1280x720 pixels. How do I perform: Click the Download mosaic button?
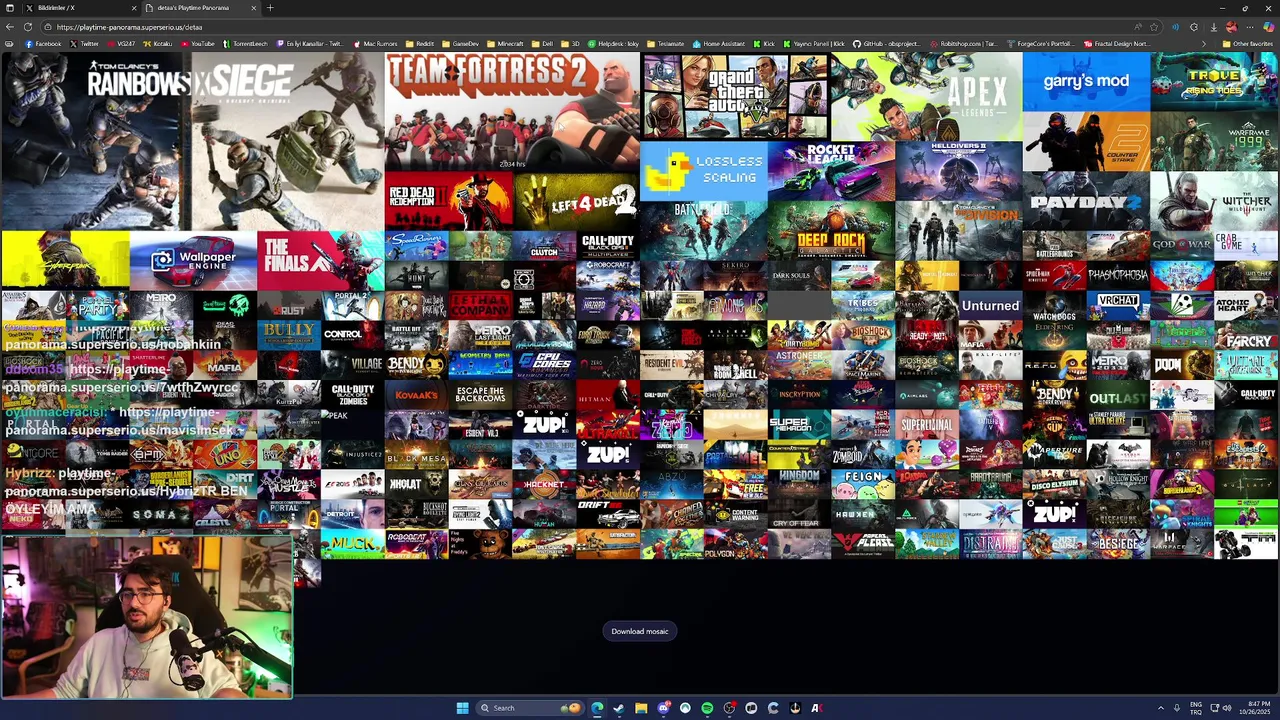tap(640, 631)
